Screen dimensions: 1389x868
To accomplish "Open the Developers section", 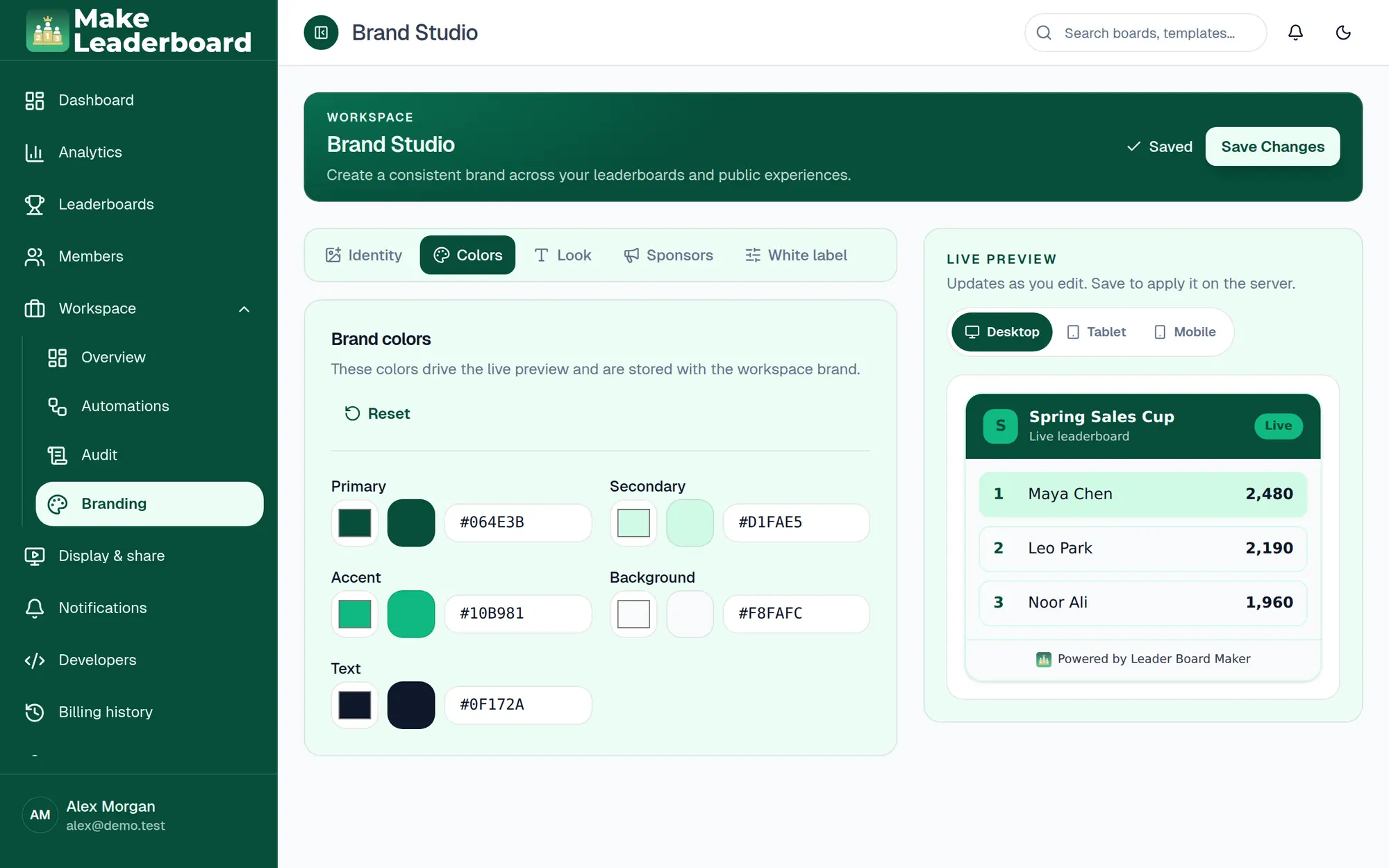I will 139,660.
